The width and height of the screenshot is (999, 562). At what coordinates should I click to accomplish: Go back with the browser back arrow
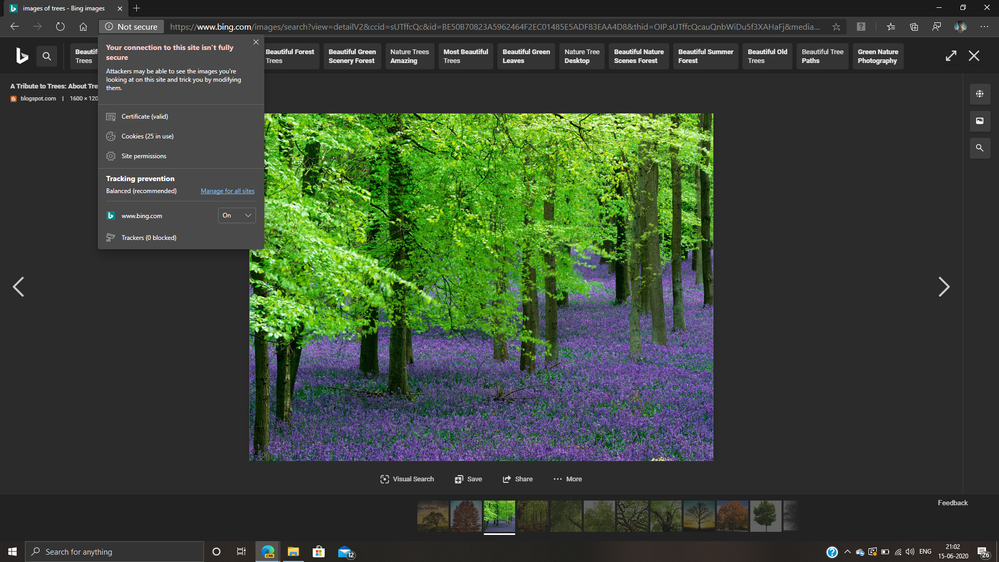(14, 27)
